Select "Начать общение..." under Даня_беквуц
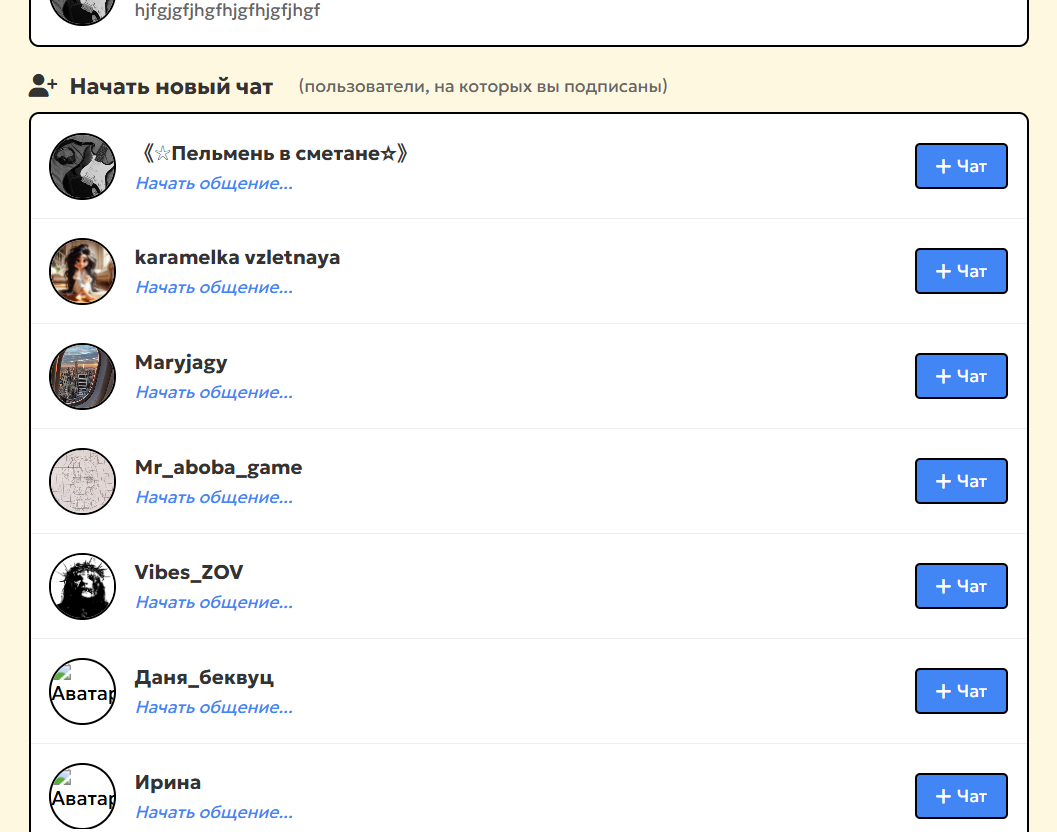This screenshot has width=1057, height=832. coord(213,707)
